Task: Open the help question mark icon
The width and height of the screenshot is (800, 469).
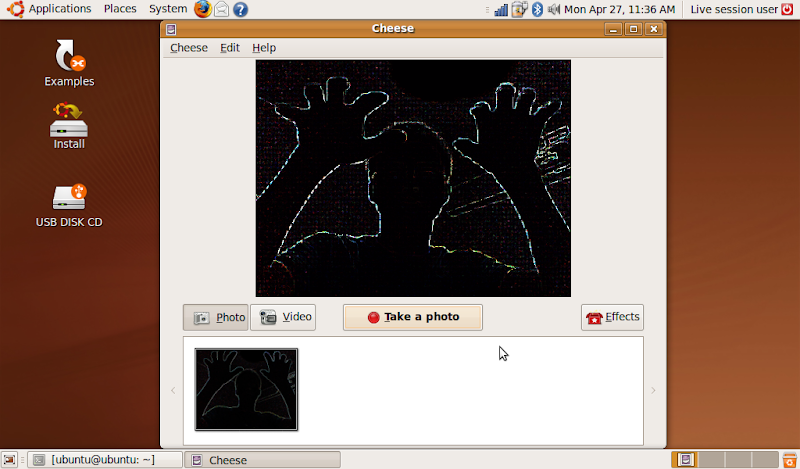Action: coord(240,9)
